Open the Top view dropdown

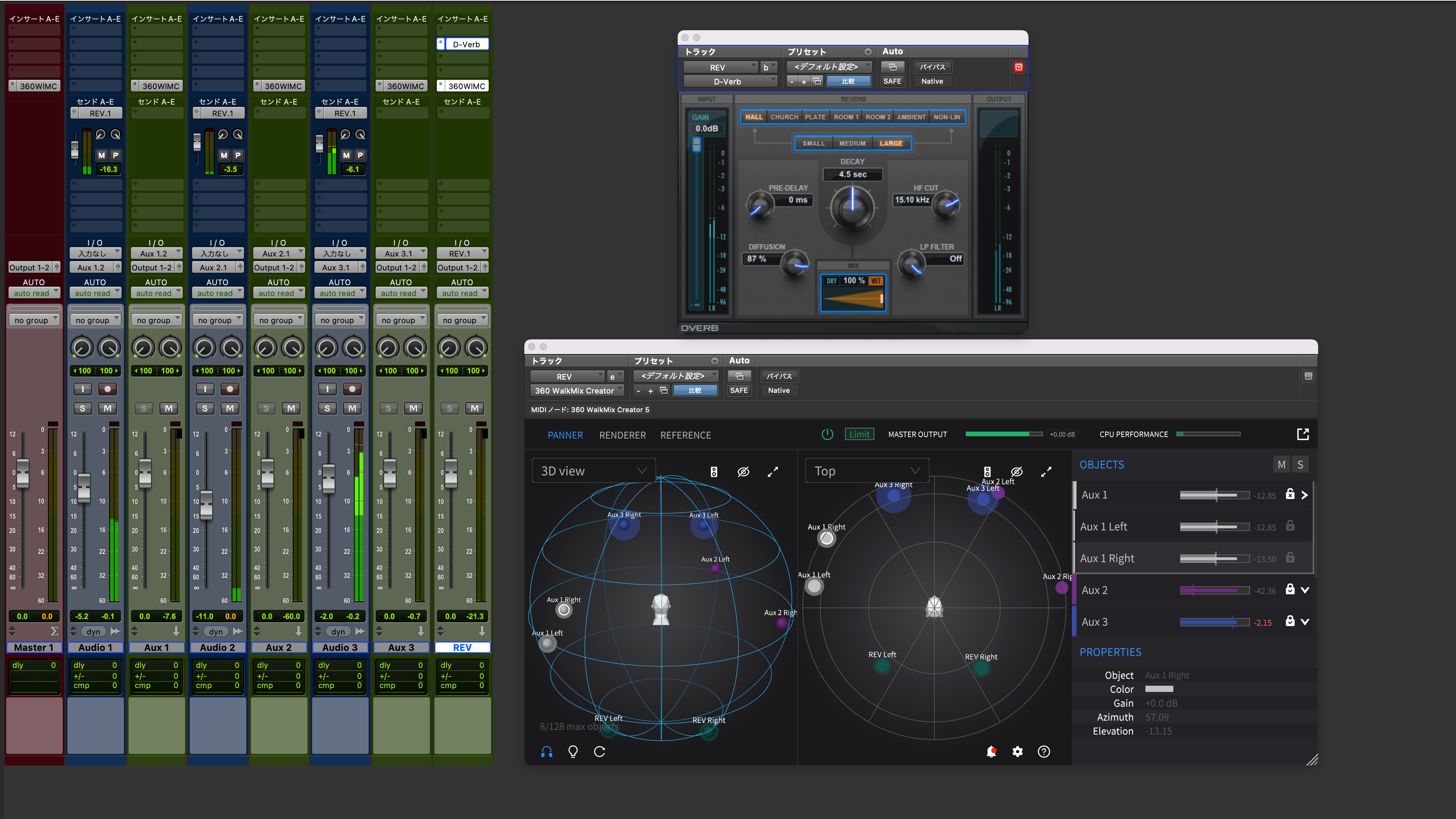tap(867, 471)
